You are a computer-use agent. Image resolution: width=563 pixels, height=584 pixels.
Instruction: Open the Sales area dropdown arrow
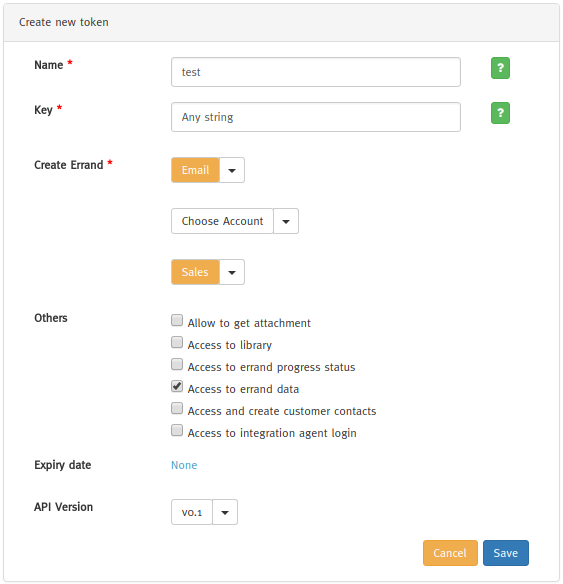click(232, 272)
